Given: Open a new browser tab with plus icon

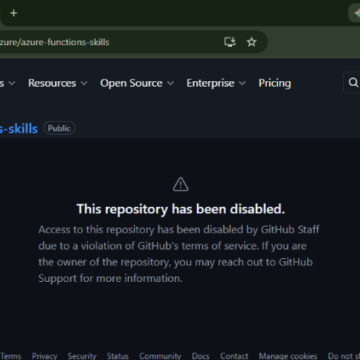Looking at the screenshot, I should tap(13, 13).
